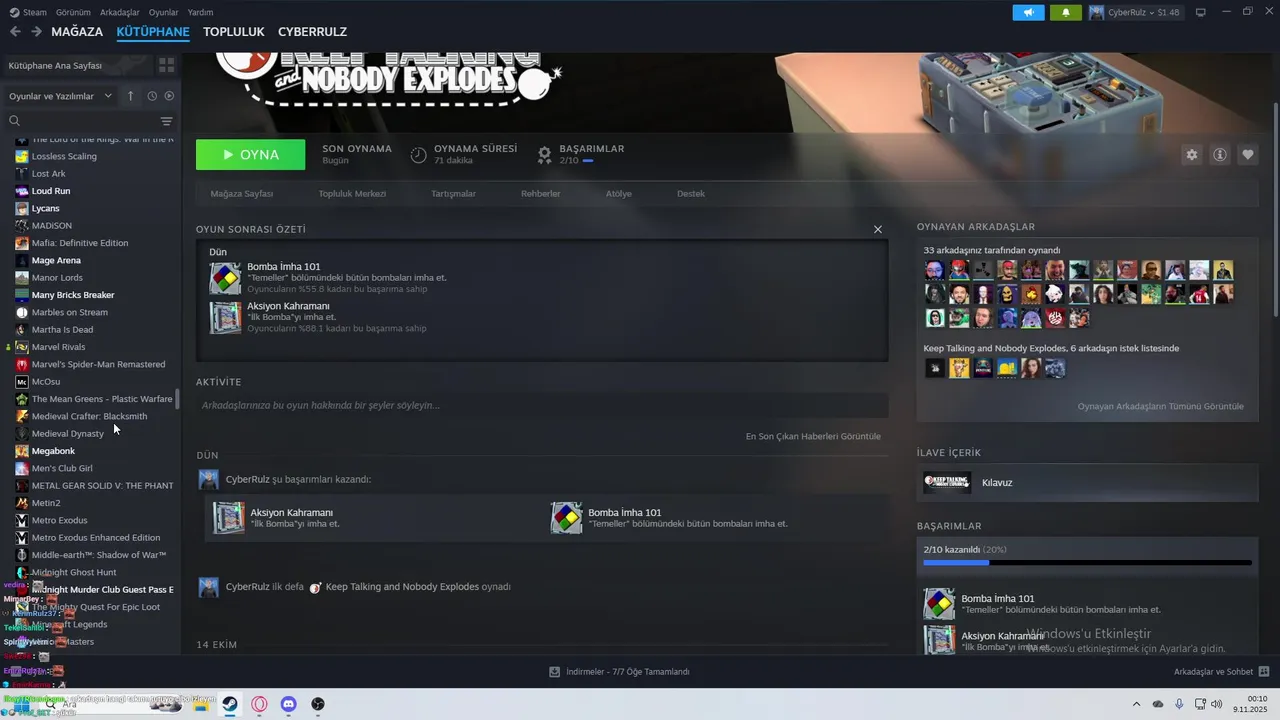Open Mağaza Sayfası link
1280x720 pixels.
(x=241, y=194)
